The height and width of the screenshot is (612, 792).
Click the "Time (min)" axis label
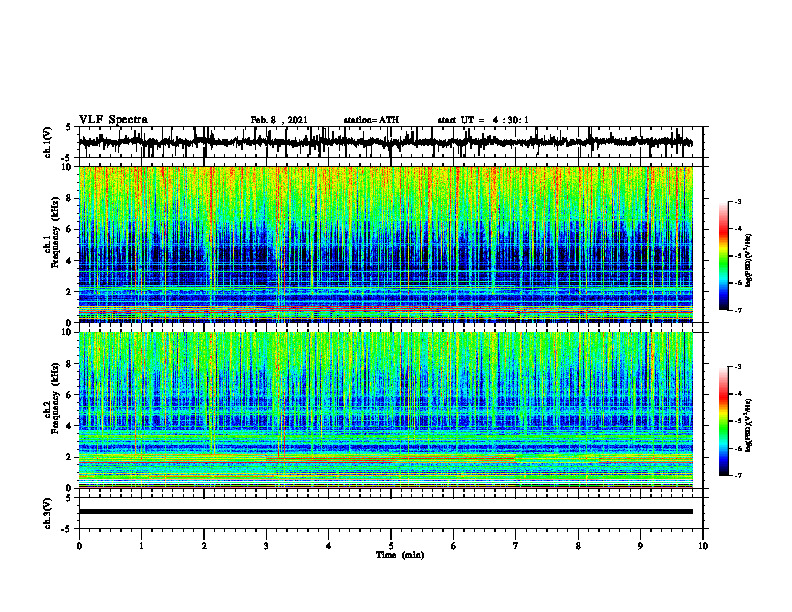pos(400,555)
